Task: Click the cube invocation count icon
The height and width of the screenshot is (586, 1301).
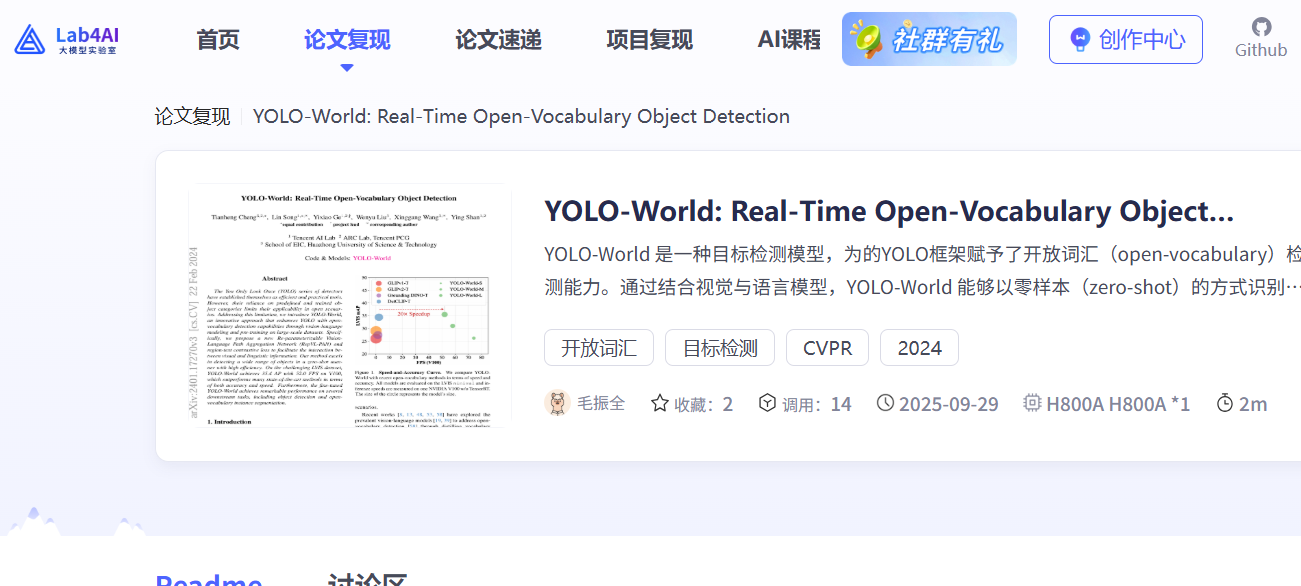Action: (x=767, y=403)
